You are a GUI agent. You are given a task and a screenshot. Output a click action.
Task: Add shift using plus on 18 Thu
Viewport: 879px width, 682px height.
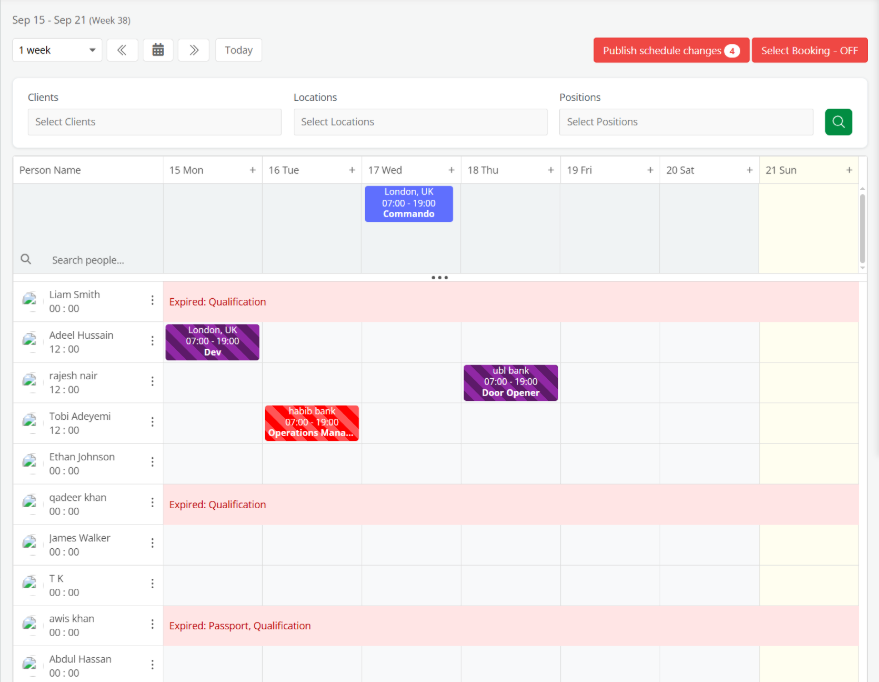point(550,170)
